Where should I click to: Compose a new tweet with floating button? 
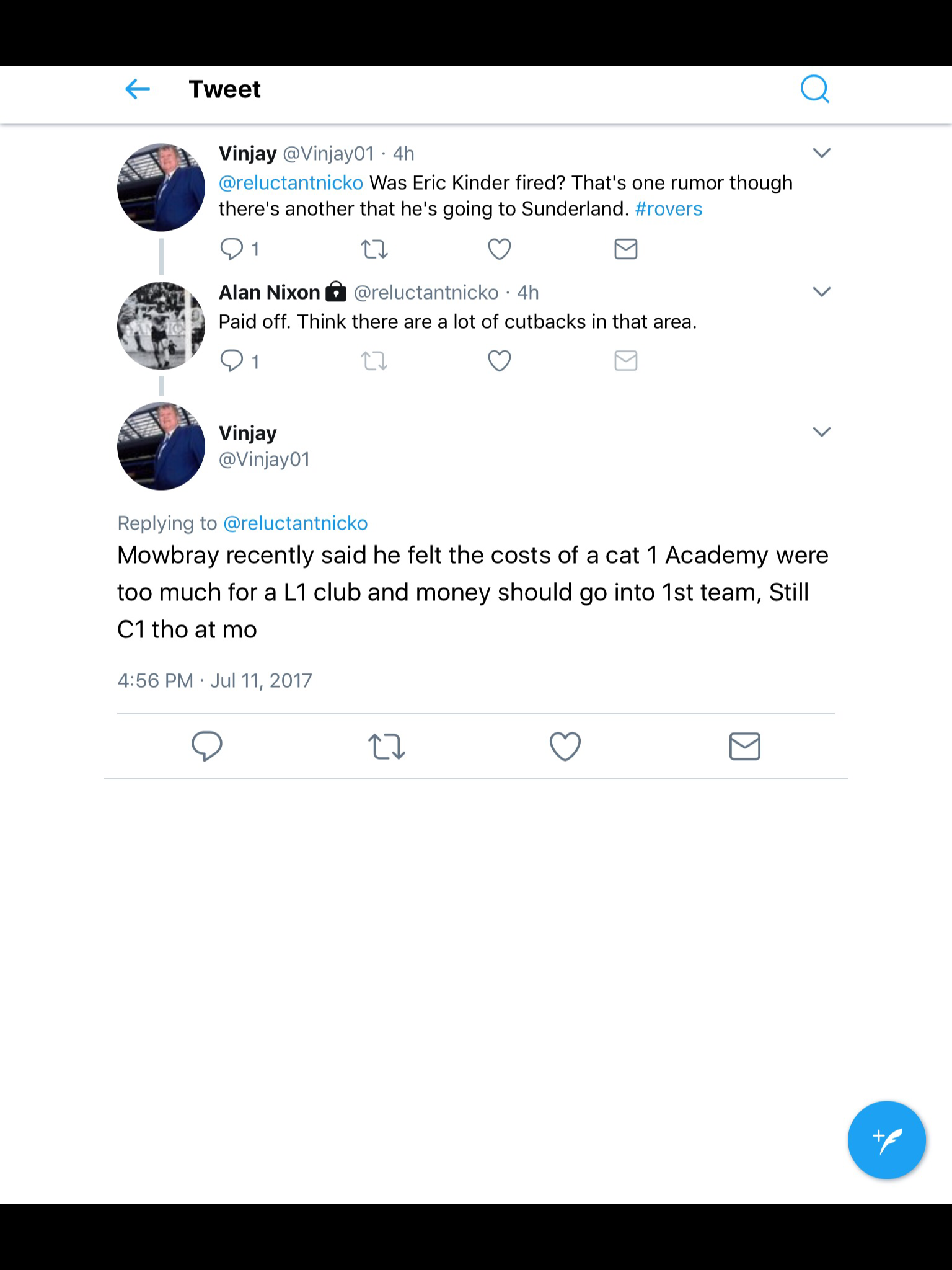(x=886, y=1140)
